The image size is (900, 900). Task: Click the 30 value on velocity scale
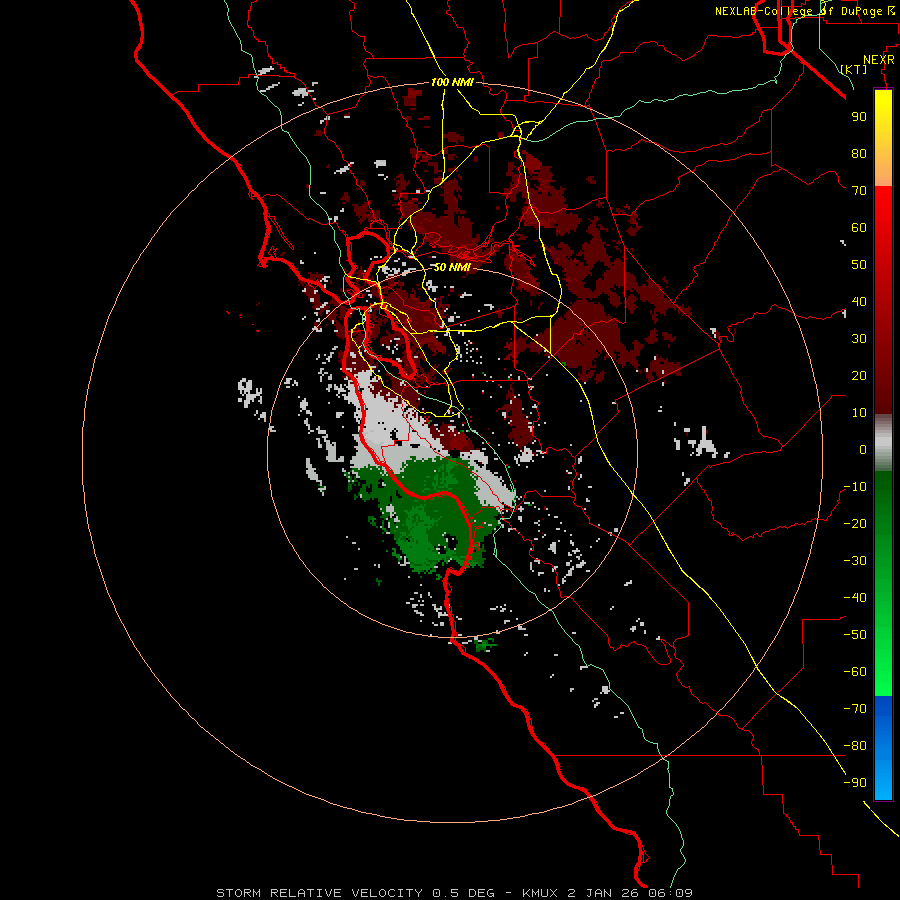click(x=859, y=339)
